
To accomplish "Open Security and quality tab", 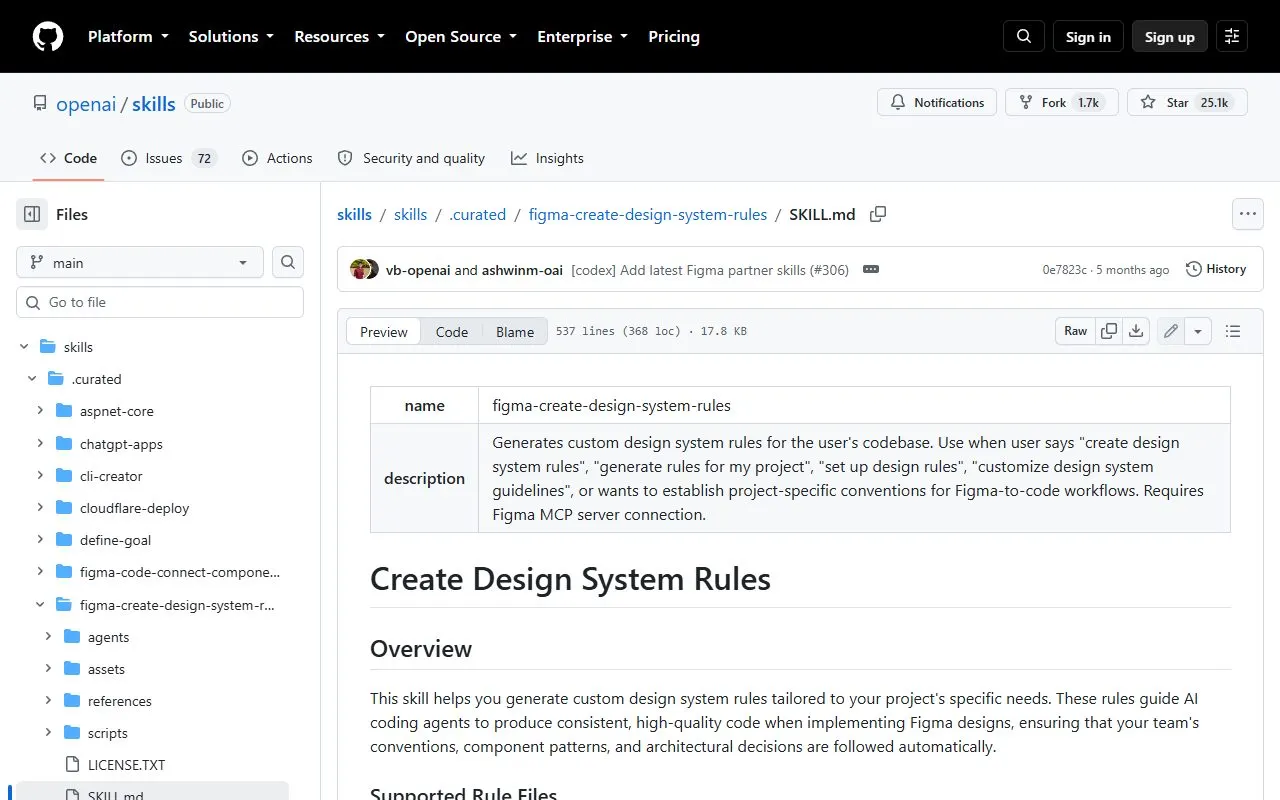I will click(411, 158).
